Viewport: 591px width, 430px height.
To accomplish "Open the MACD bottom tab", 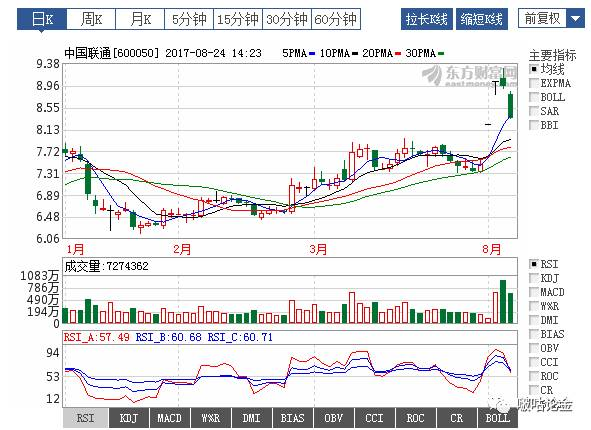I will click(170, 418).
